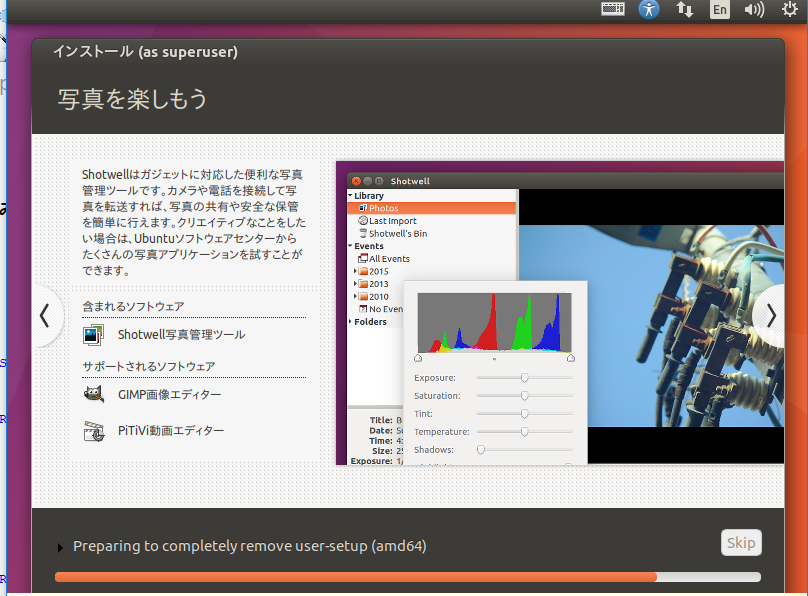Viewport: 808px width, 596px height.
Task: Click the histogram's right white-point handle
Action: tap(571, 358)
